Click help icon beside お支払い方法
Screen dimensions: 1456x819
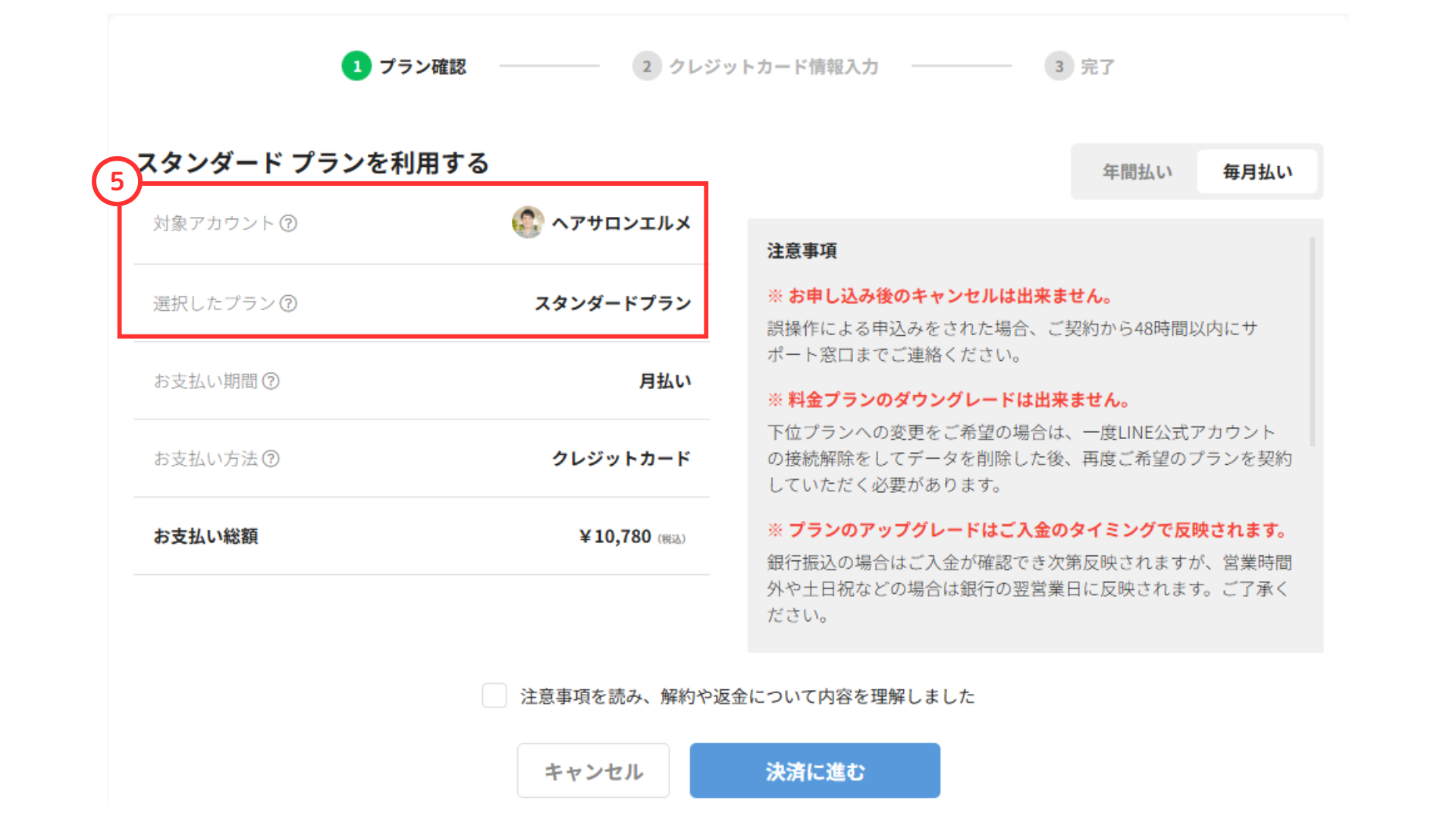coord(271,458)
